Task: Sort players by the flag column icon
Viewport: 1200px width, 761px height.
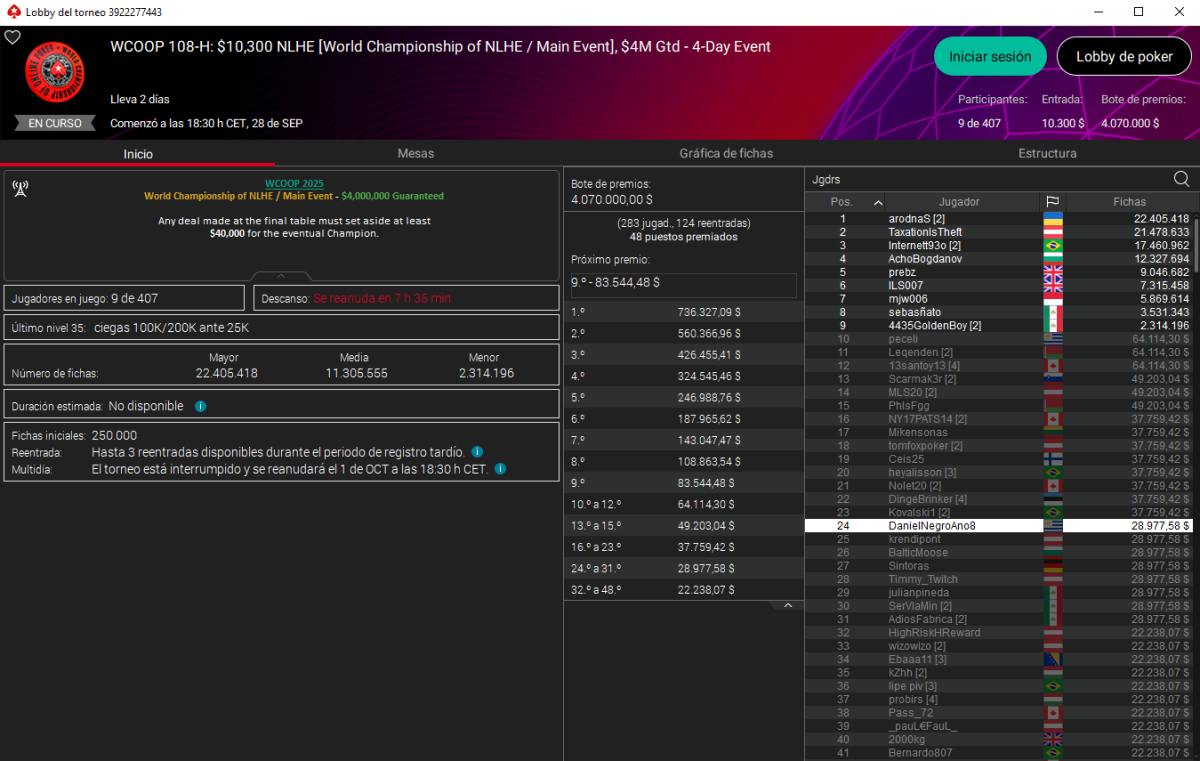Action: pos(1052,202)
